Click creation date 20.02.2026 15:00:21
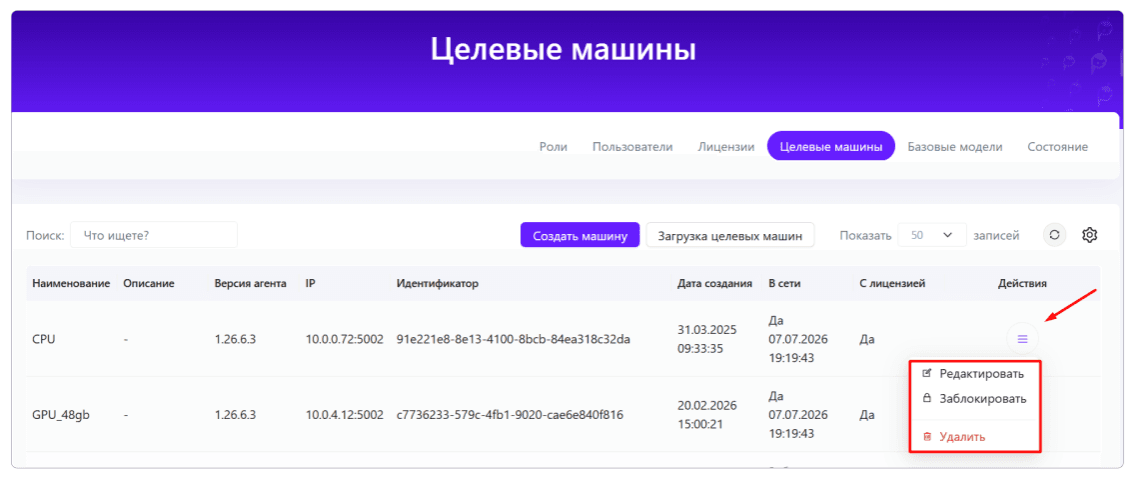This screenshot has height=477, width=1134. tap(707, 415)
